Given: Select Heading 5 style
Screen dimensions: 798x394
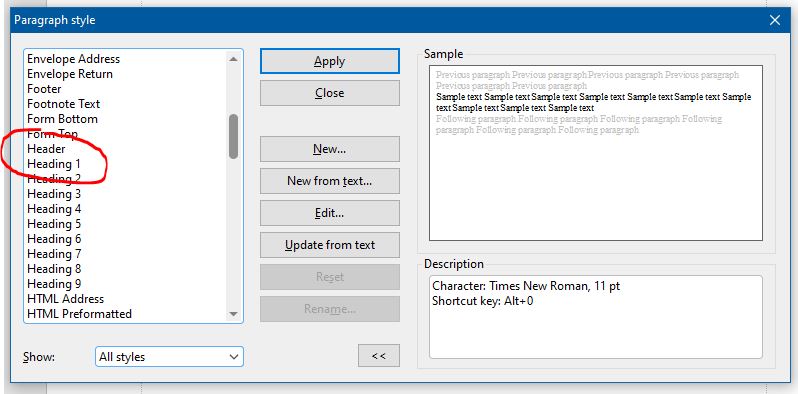Looking at the screenshot, I should pyautogui.click(x=54, y=224).
